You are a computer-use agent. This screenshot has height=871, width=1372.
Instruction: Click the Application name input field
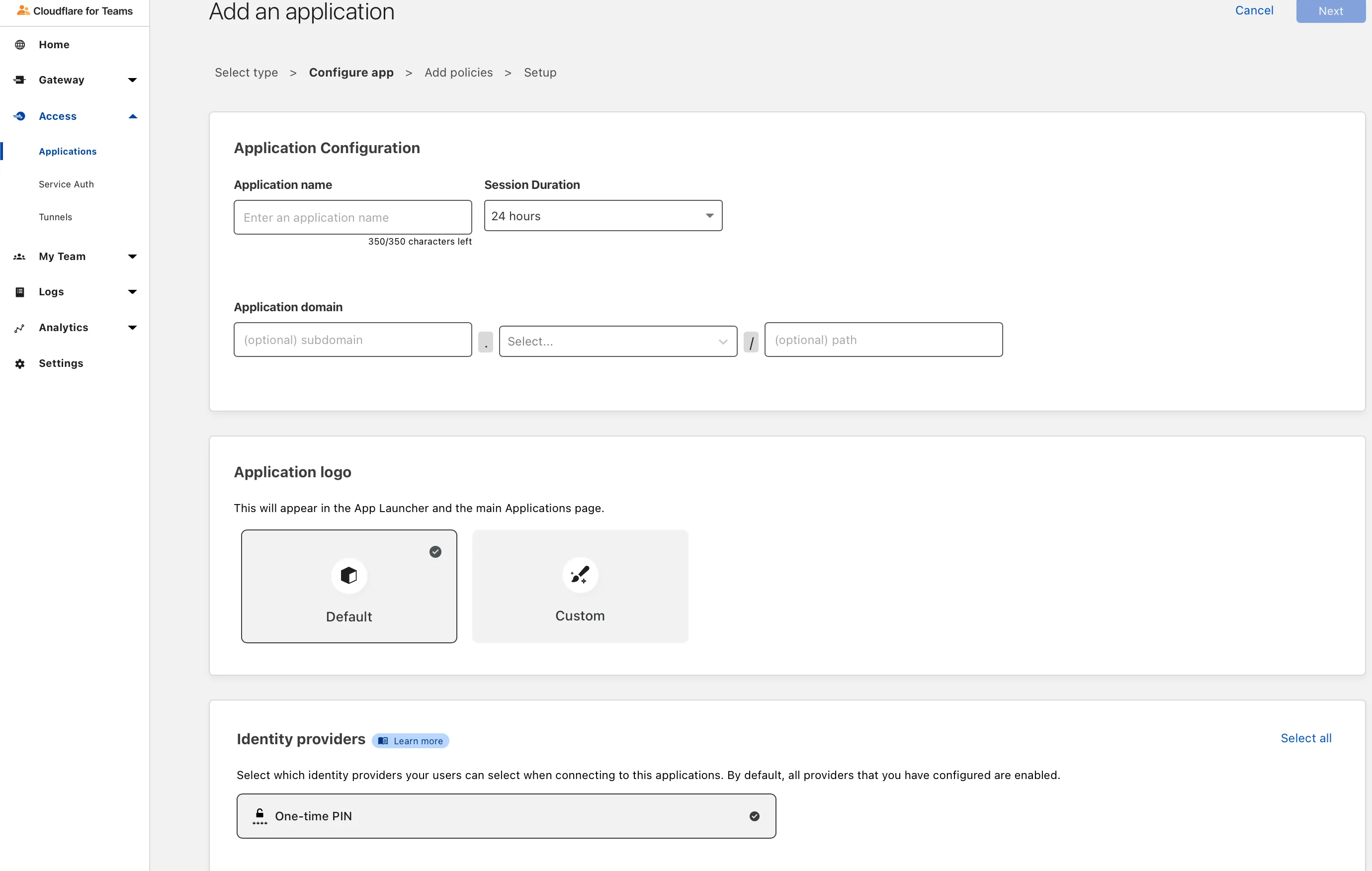[x=353, y=217]
